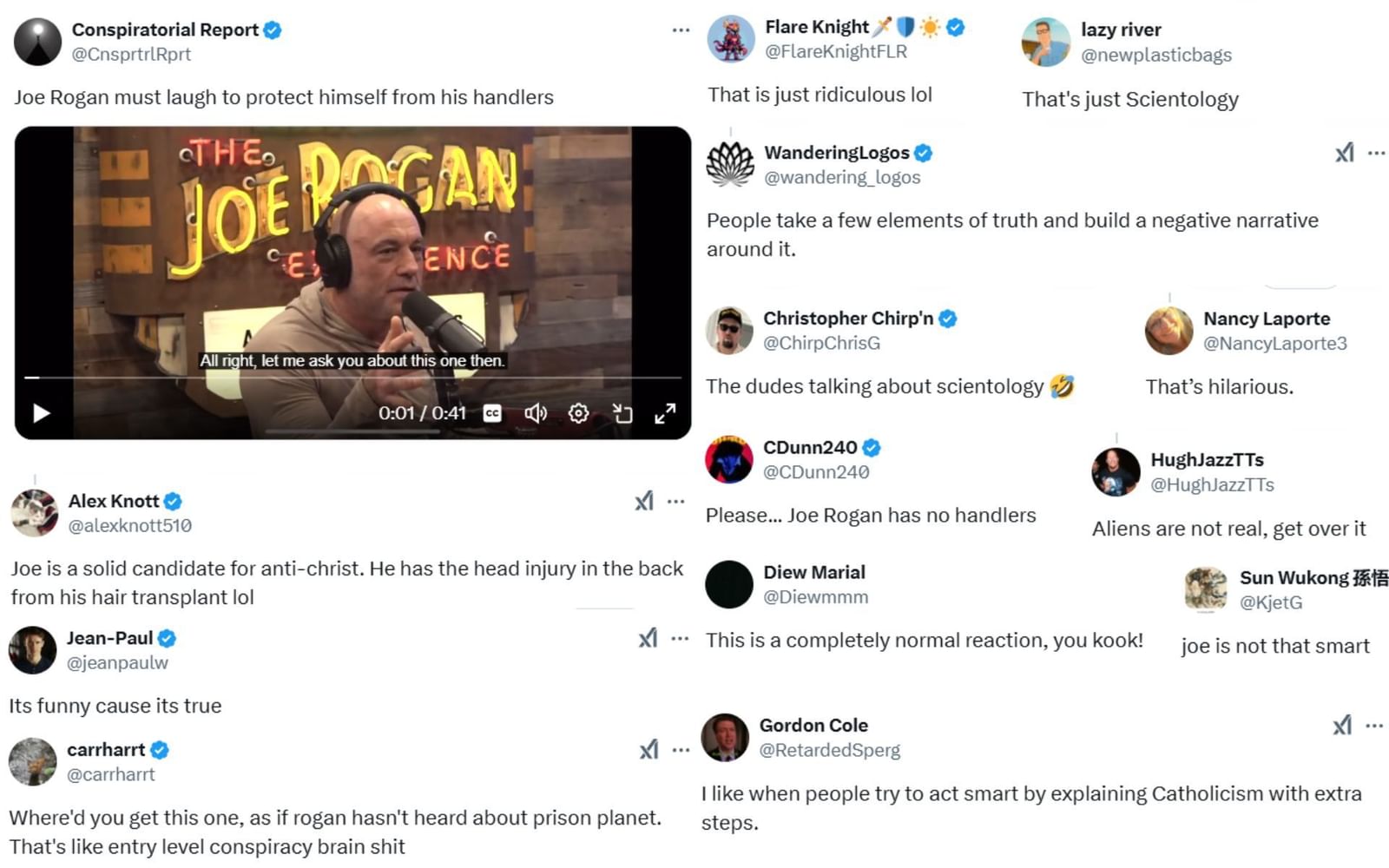The width and height of the screenshot is (1389, 868).
Task: Click the verified badge on Flare Knight's name
Action: pos(953,27)
